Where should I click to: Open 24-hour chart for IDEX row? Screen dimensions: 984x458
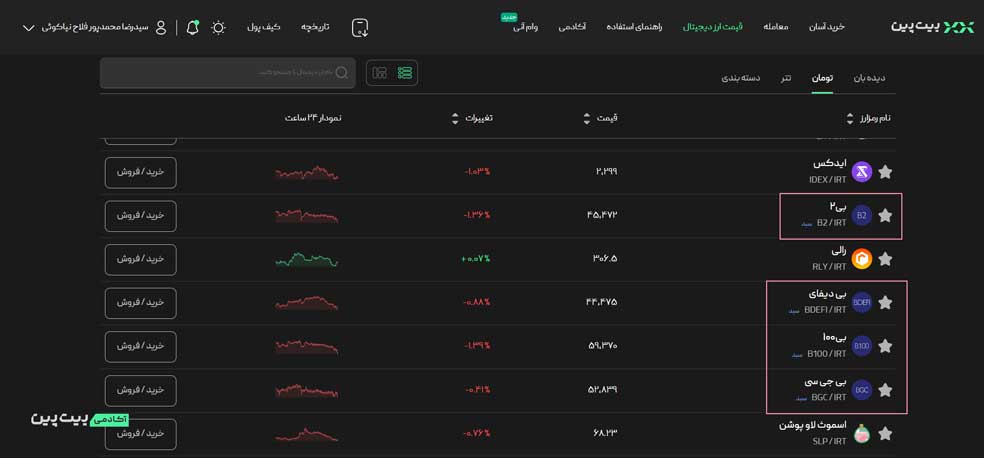(x=307, y=173)
